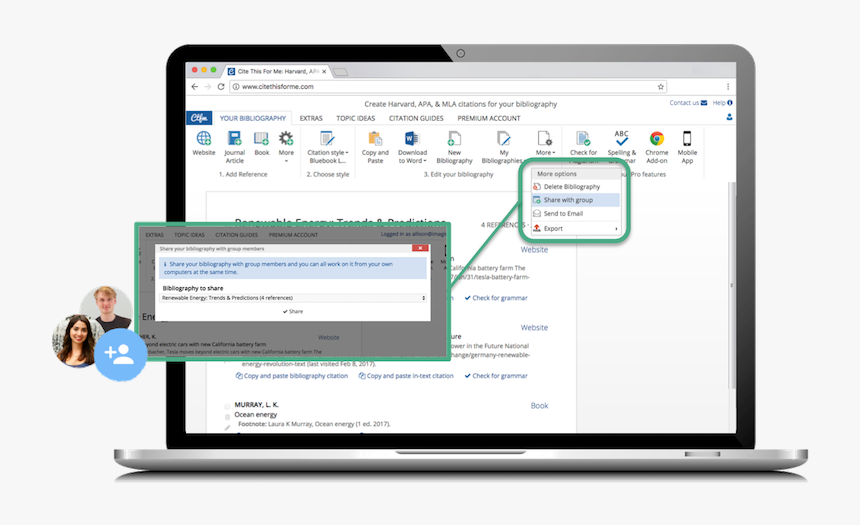Add a Journal Article reference
860x525 pixels.
pyautogui.click(x=234, y=147)
